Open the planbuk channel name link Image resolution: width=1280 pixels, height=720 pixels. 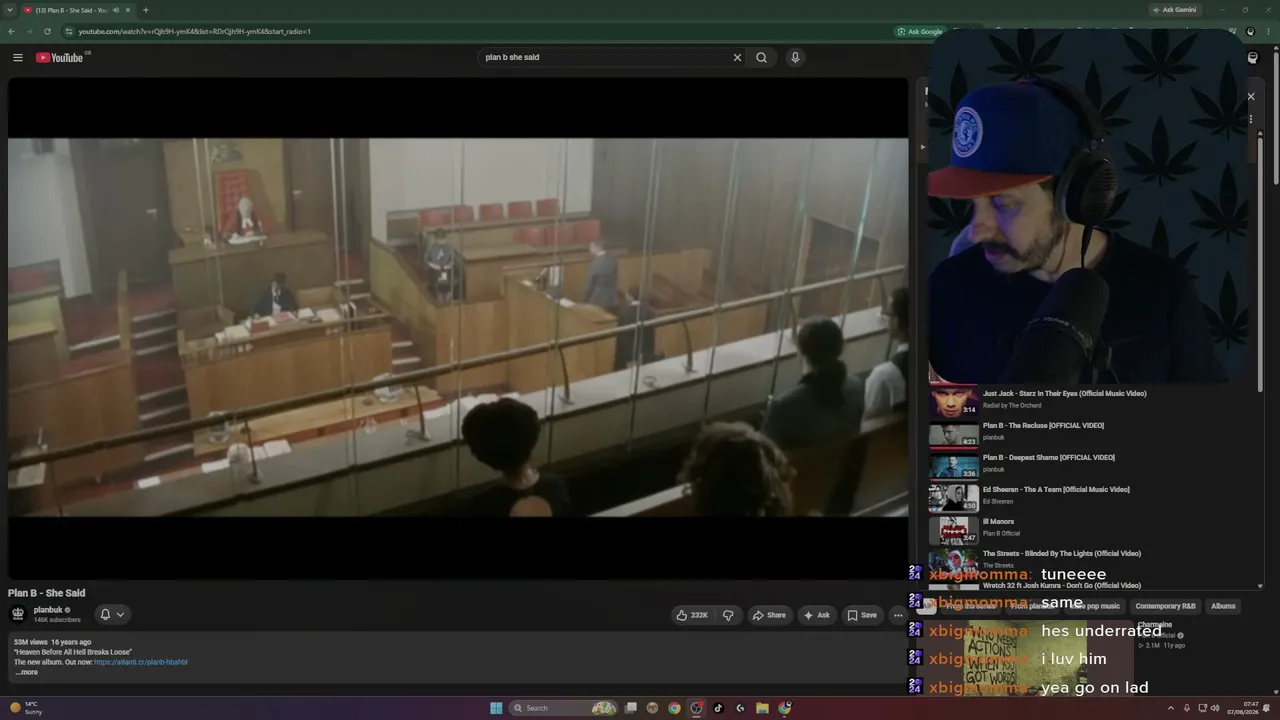48,610
